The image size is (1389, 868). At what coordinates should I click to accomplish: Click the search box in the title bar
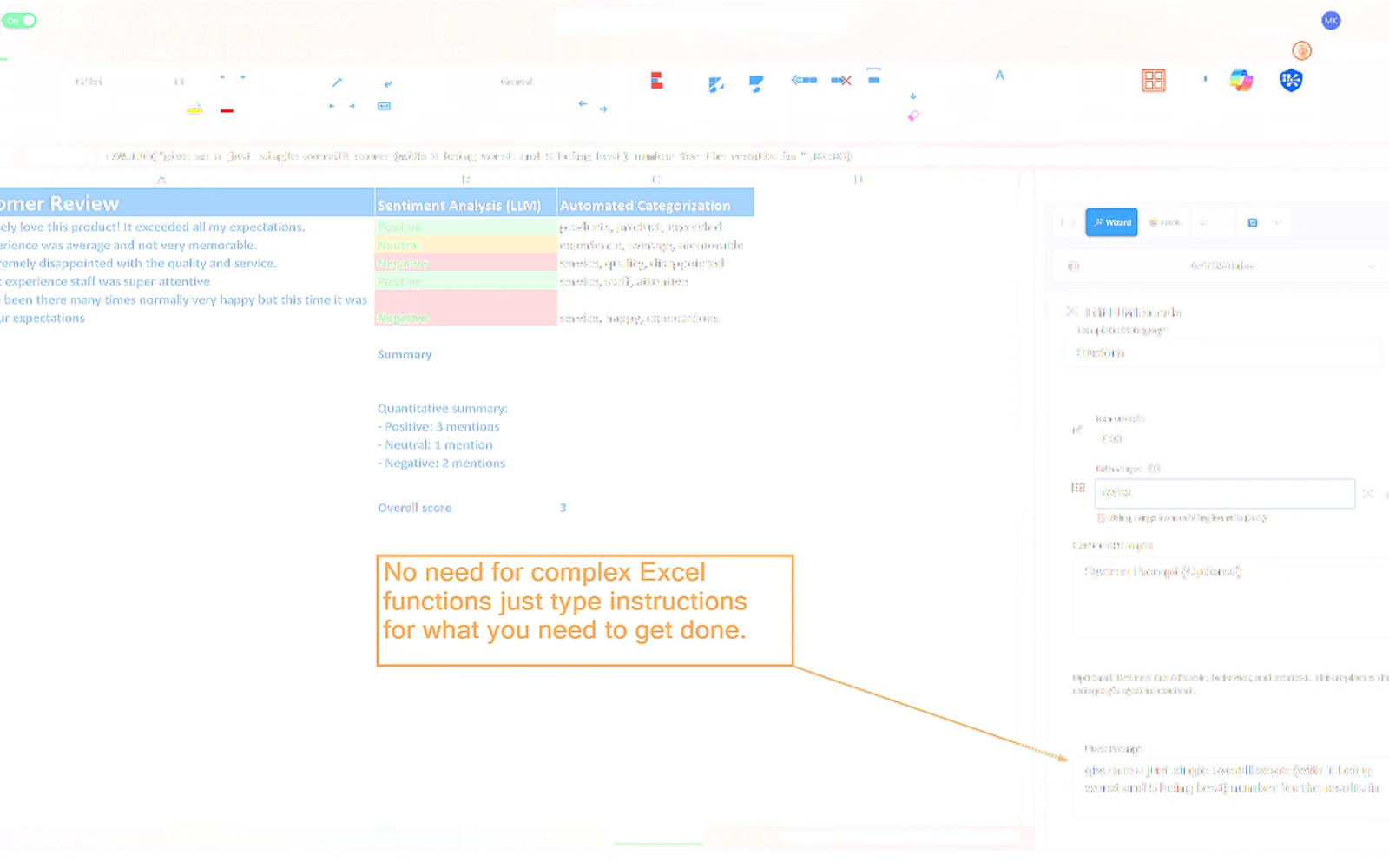click(701, 21)
